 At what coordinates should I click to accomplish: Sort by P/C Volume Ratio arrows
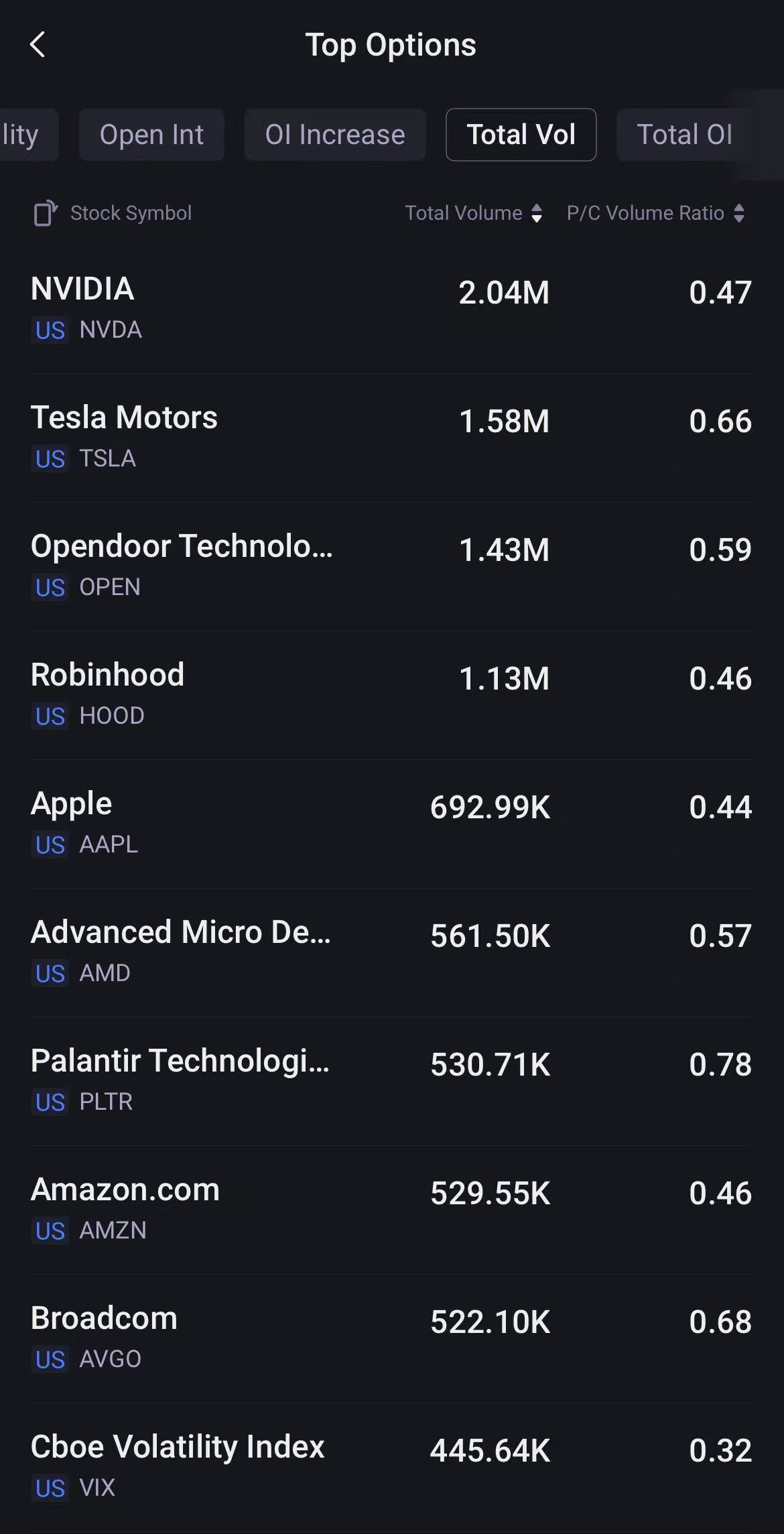[739, 213]
